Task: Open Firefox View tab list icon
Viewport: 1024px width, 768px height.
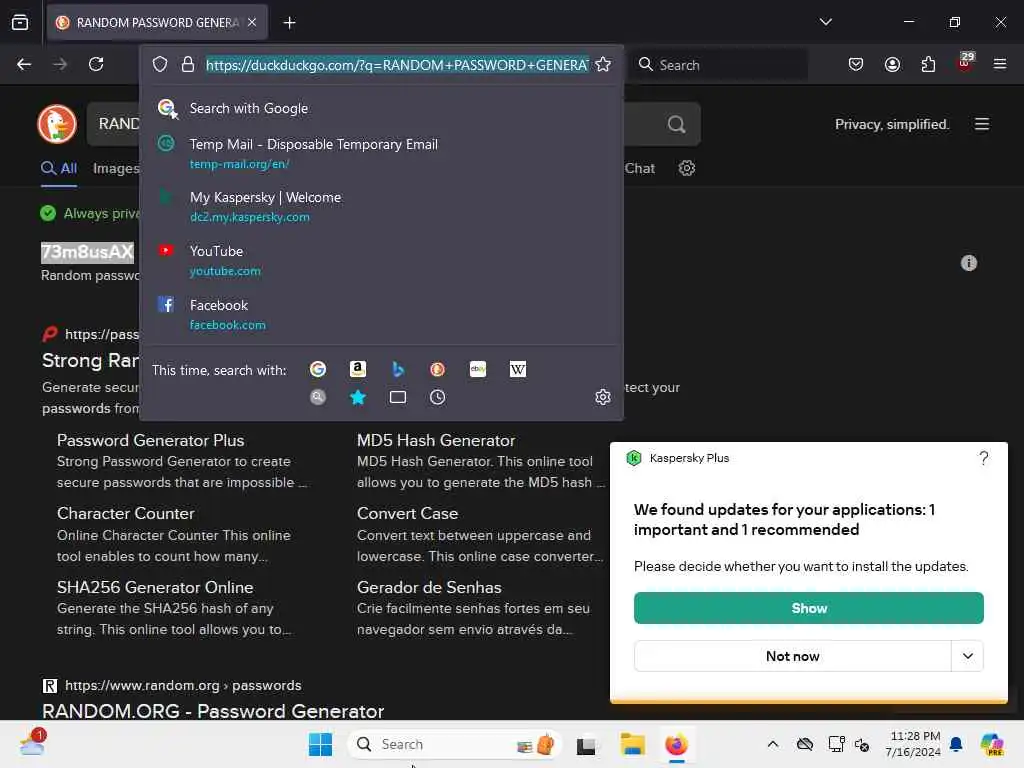Action: 20,22
